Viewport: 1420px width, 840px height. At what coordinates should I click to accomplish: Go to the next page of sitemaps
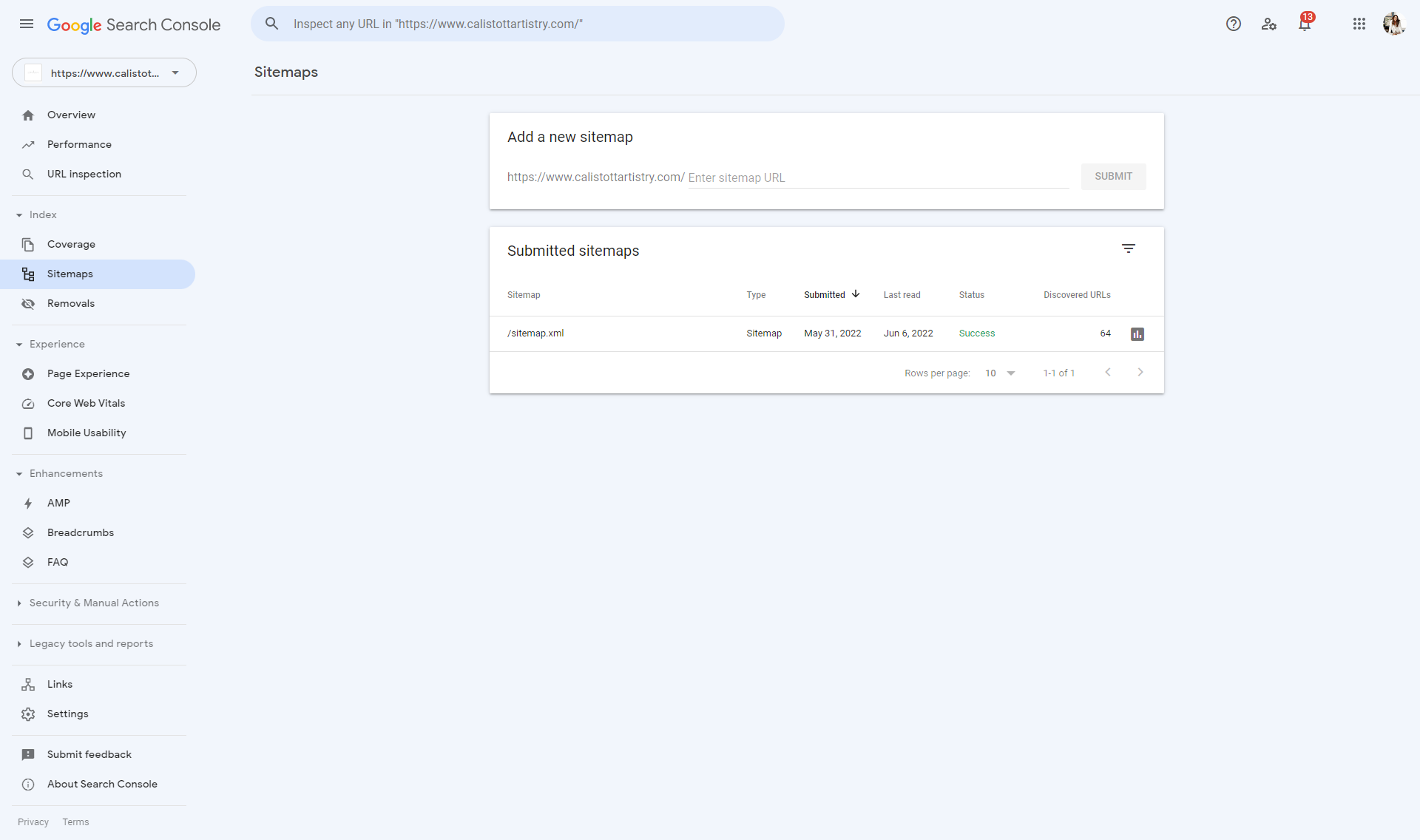click(x=1140, y=373)
